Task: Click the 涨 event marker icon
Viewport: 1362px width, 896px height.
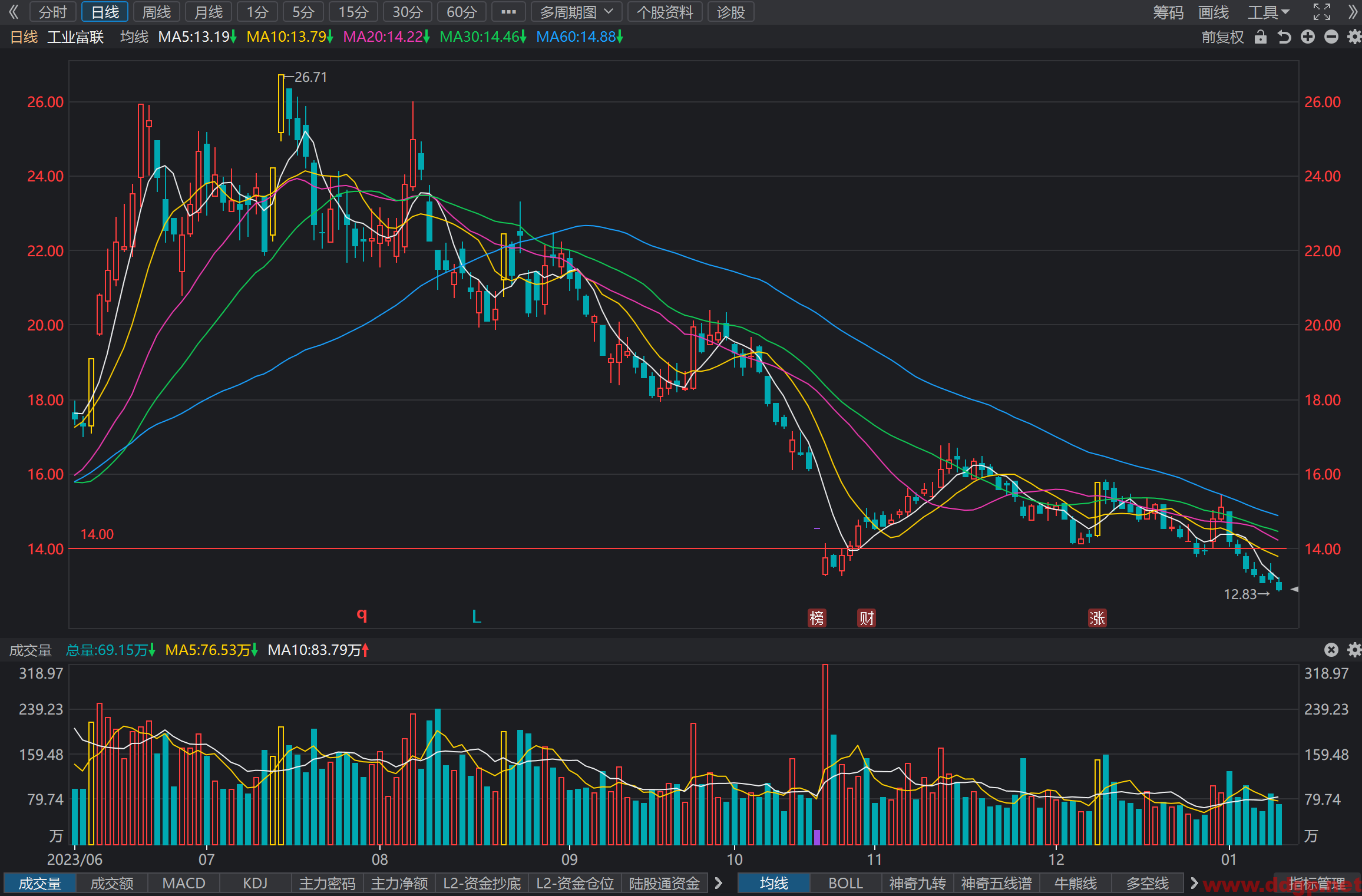Action: click(1097, 618)
